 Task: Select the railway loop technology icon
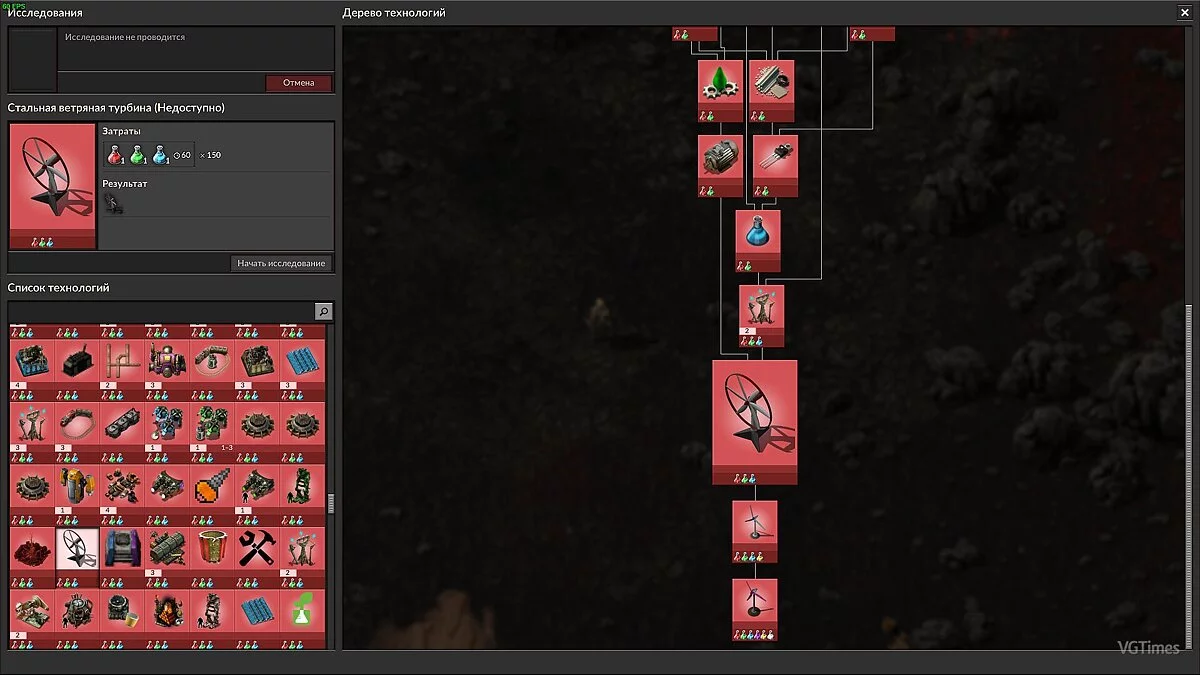[76, 423]
